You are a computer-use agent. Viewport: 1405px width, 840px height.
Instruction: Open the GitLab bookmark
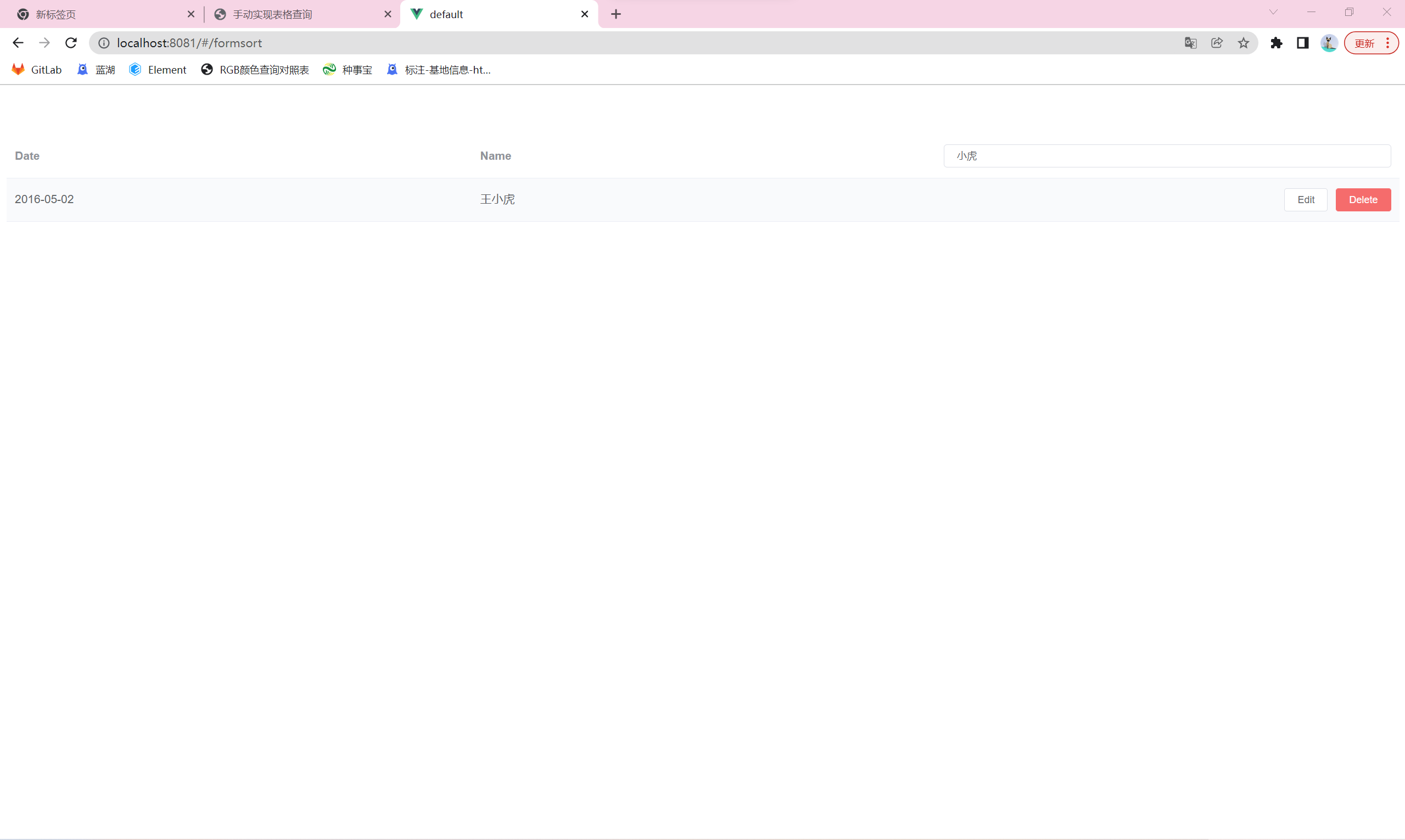[x=37, y=70]
